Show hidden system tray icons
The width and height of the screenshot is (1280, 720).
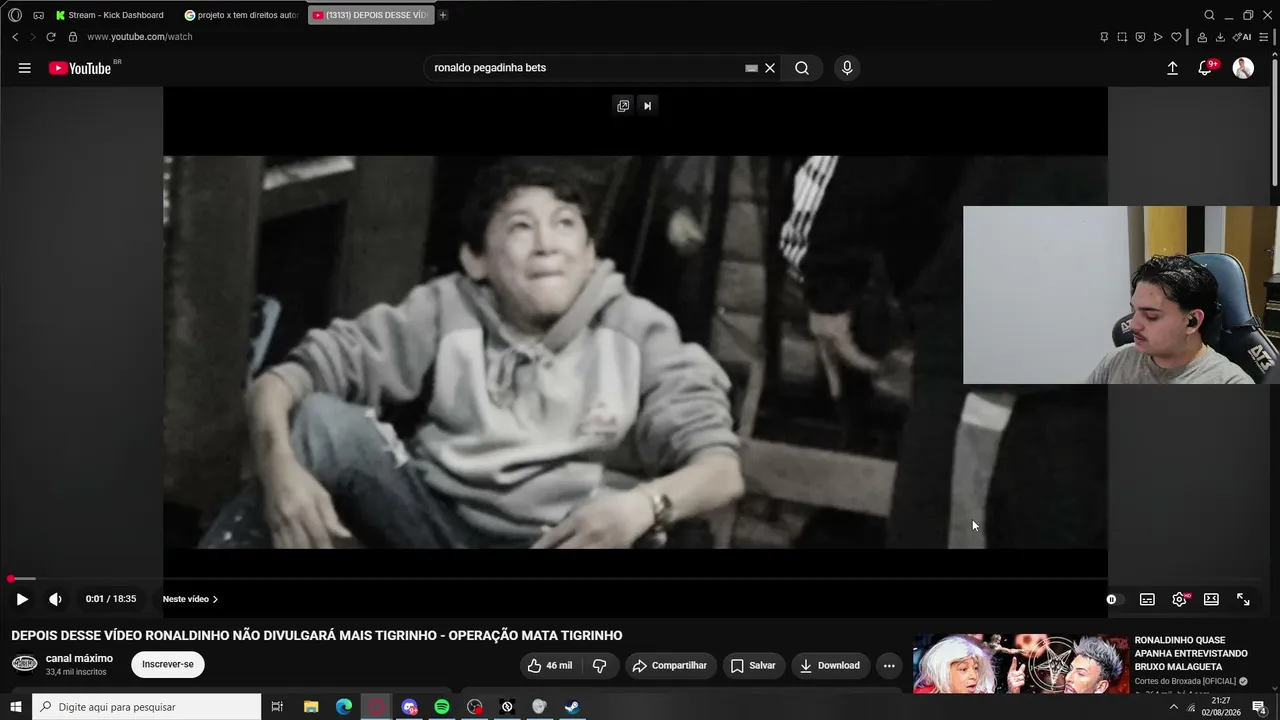tap(1174, 707)
